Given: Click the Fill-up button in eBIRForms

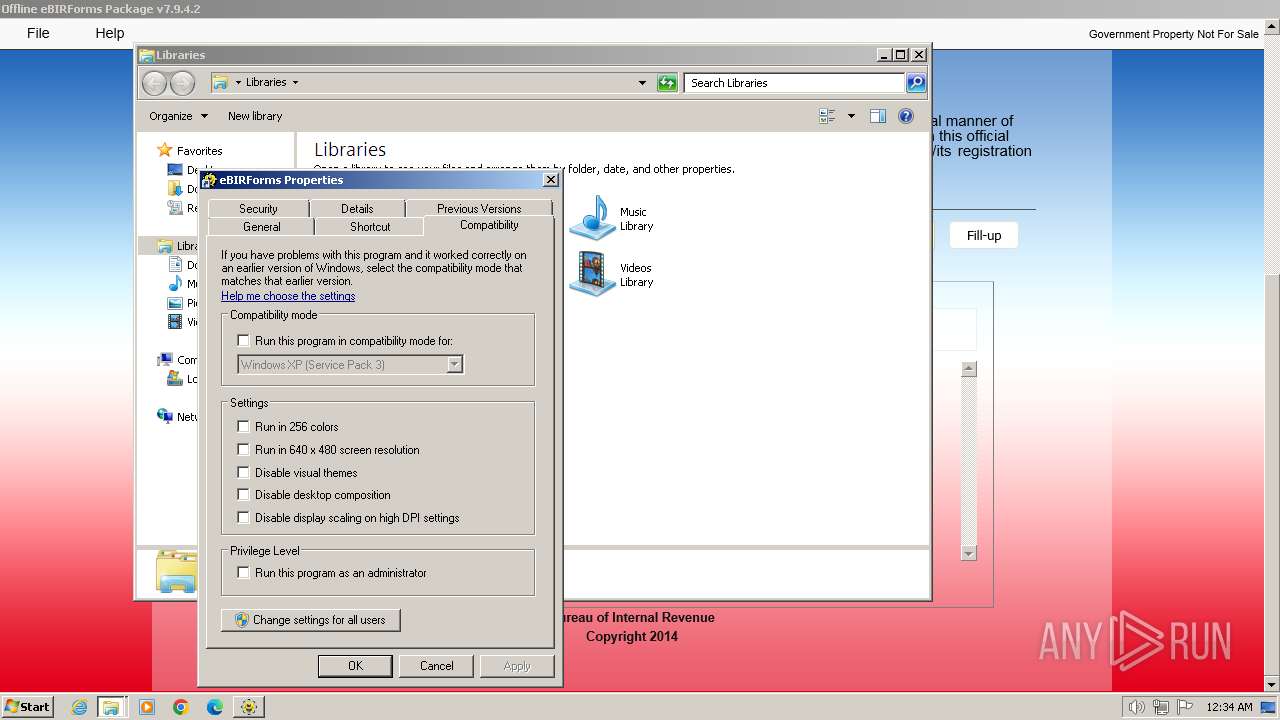Looking at the screenshot, I should 984,235.
